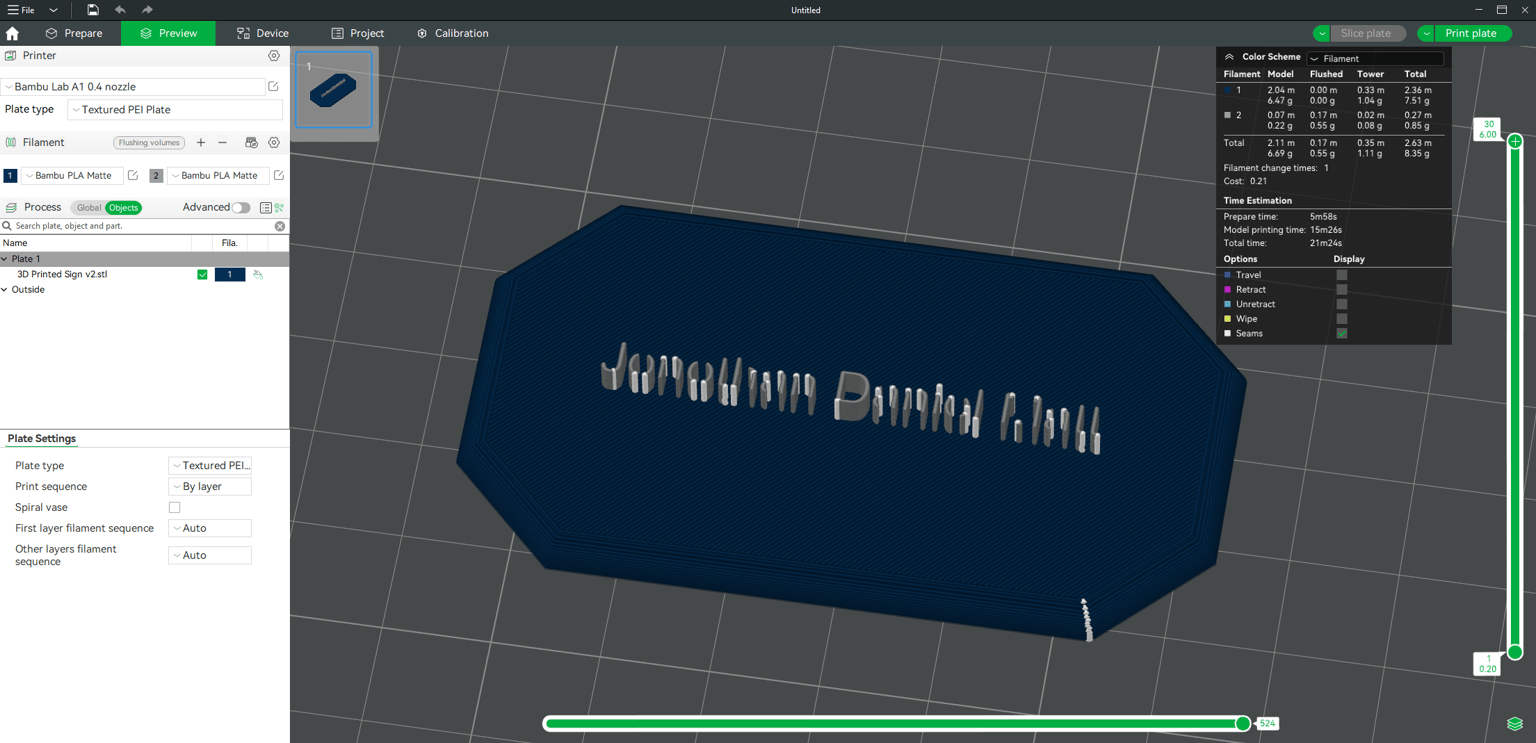1536x743 pixels.
Task: Collapse the Plate 1 tree row
Action: pos(5,259)
